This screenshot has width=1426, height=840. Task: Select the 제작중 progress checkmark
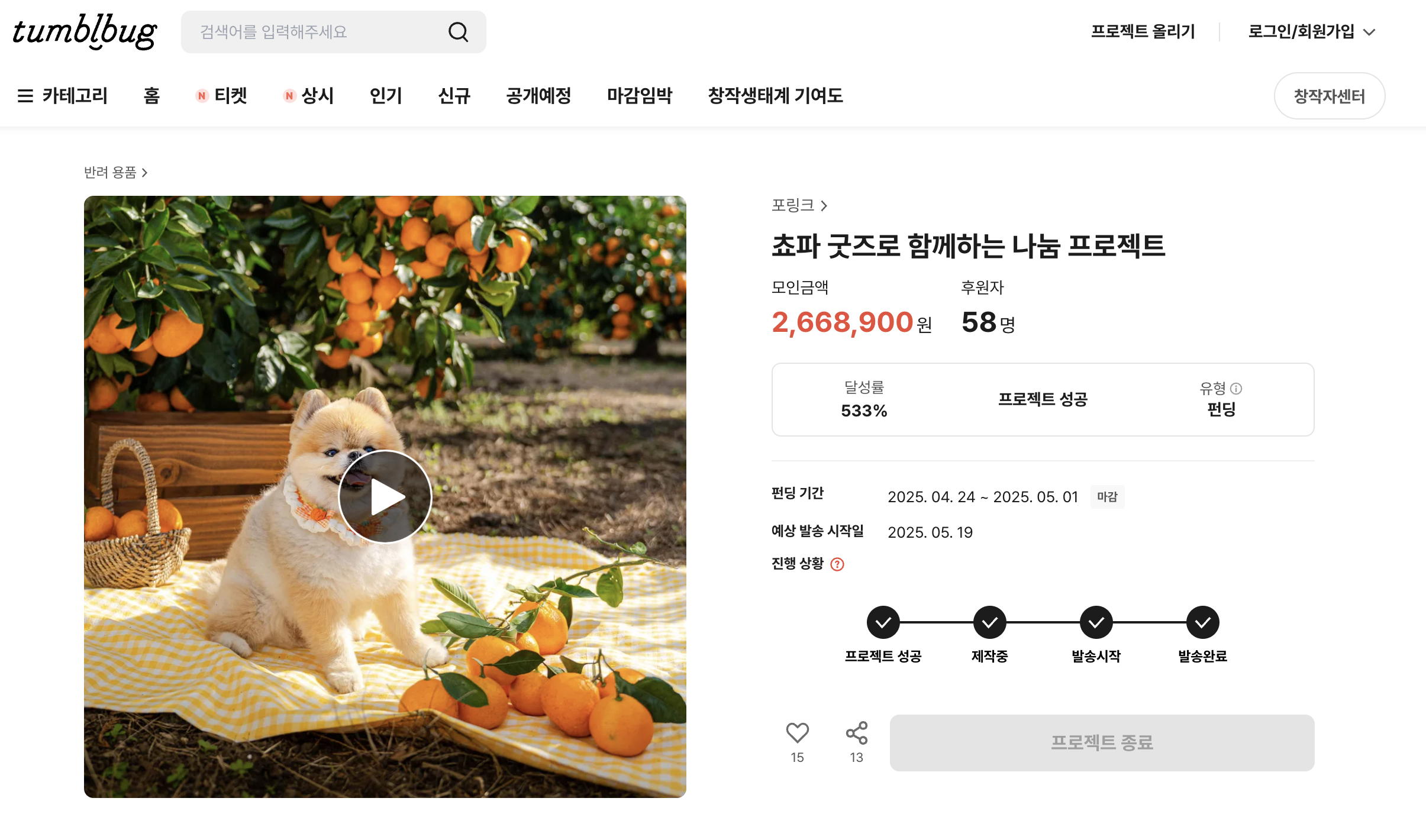click(990, 622)
